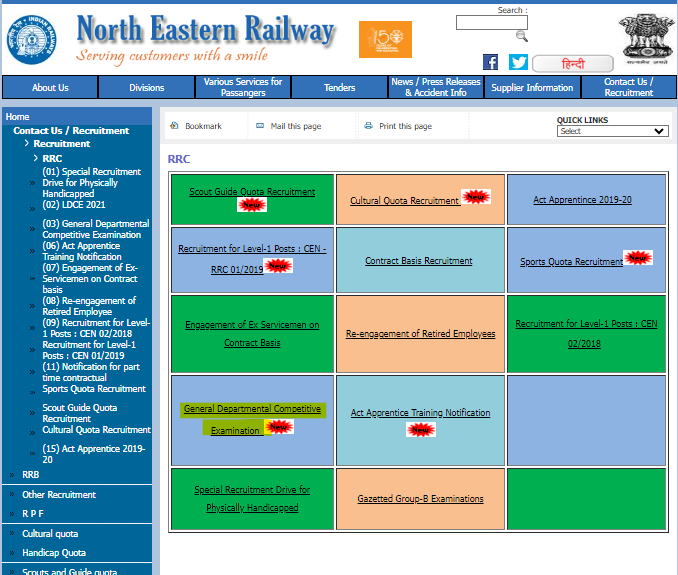Open the Twitter page icon
Viewport: 678px width, 575px height.
click(x=518, y=62)
